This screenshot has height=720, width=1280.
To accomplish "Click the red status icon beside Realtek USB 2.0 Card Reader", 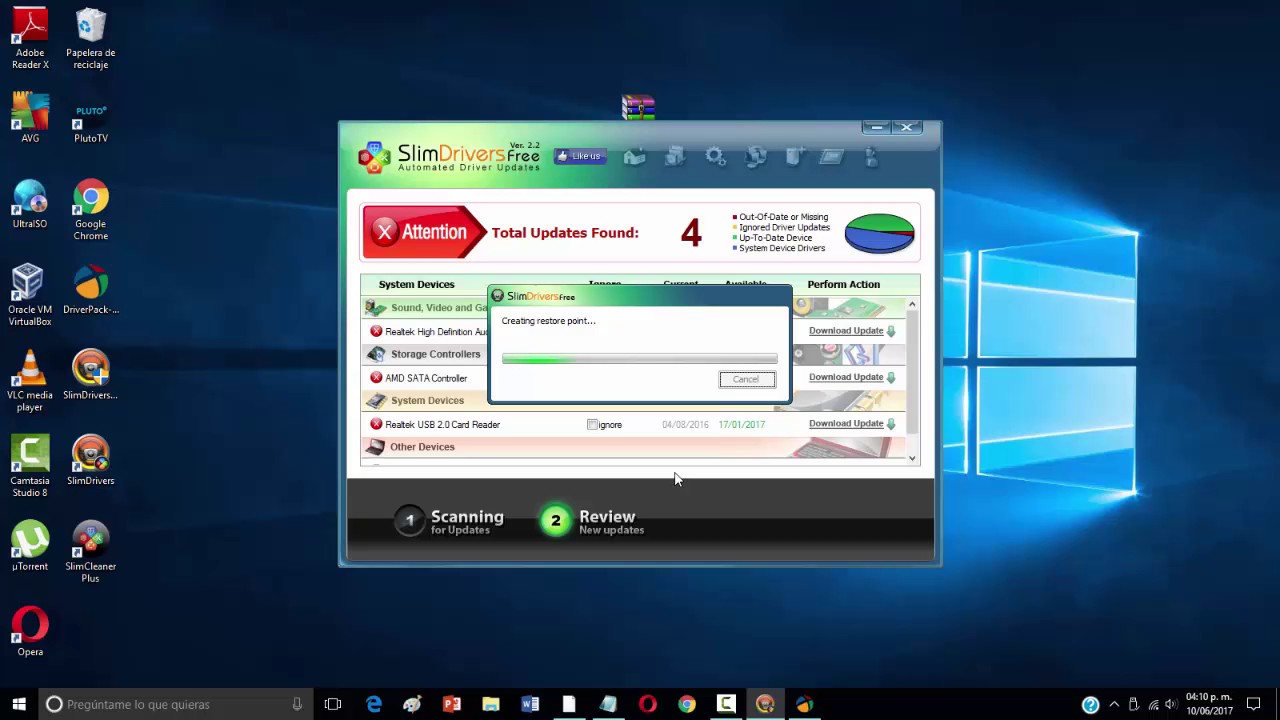I will pyautogui.click(x=376, y=424).
